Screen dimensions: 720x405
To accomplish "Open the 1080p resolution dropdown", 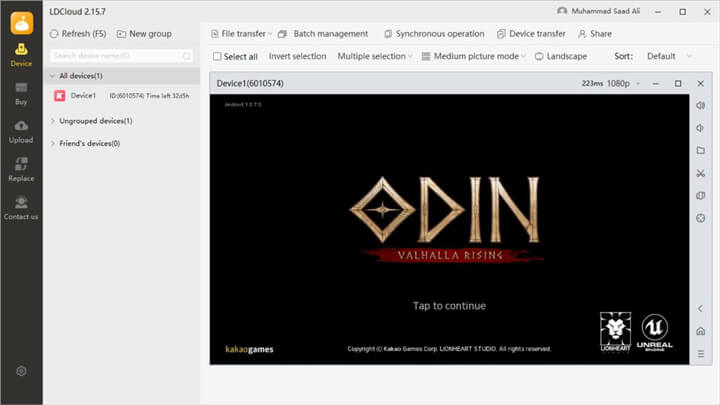I will pos(623,84).
